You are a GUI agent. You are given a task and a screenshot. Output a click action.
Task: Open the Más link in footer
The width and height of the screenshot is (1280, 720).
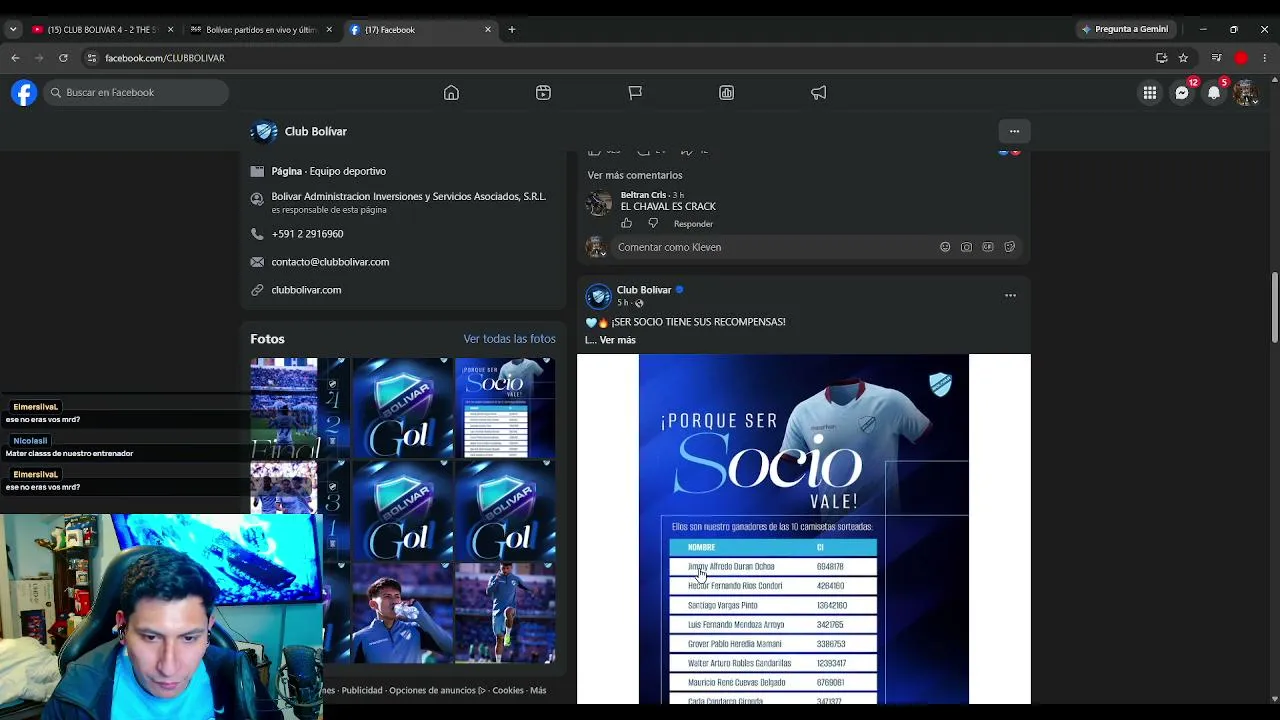tap(538, 690)
